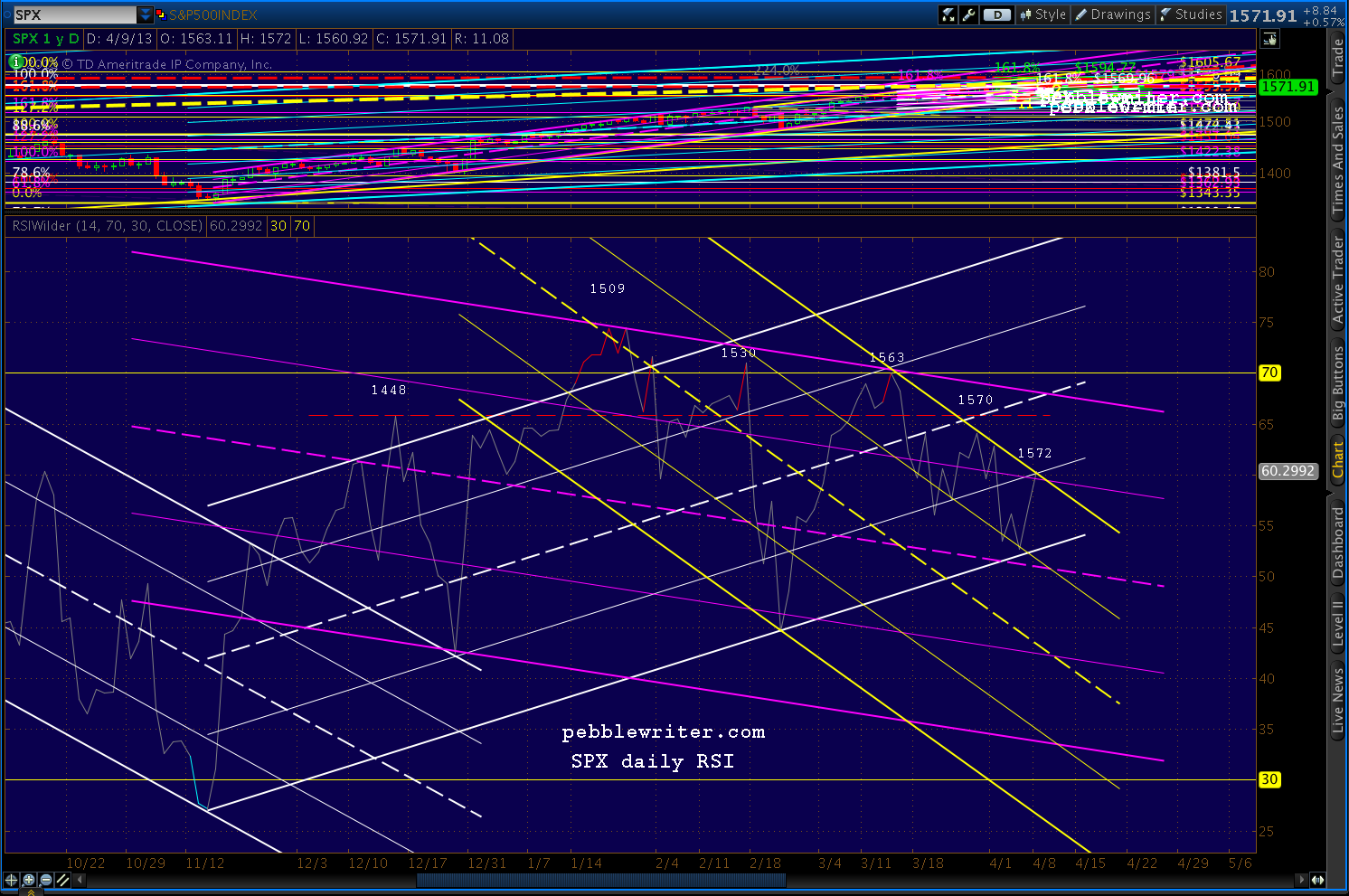Viewport: 1349px width, 896px height.
Task: Zoom in with the plus magnifier
Action: pyautogui.click(x=29, y=880)
